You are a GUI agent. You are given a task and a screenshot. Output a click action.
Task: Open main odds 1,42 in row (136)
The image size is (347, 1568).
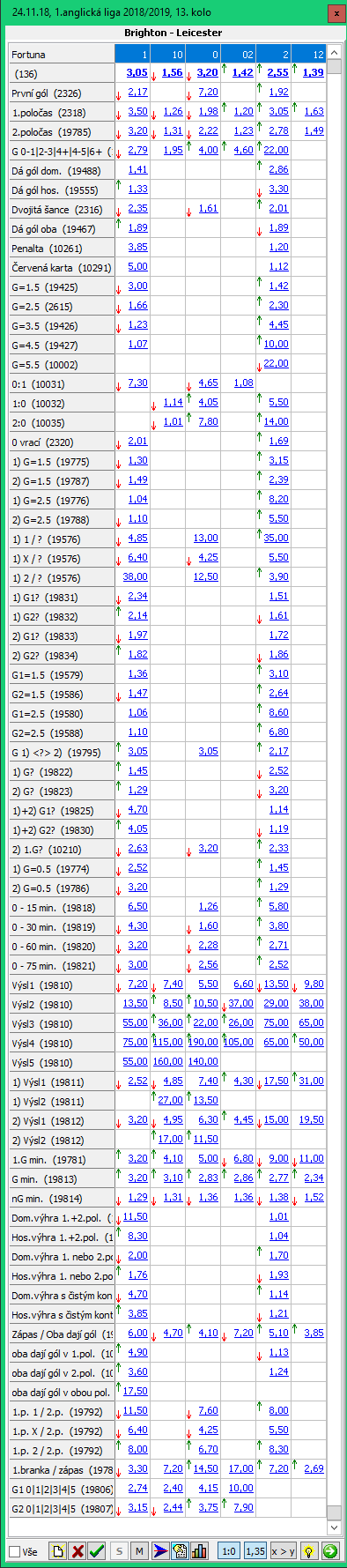coord(242,72)
